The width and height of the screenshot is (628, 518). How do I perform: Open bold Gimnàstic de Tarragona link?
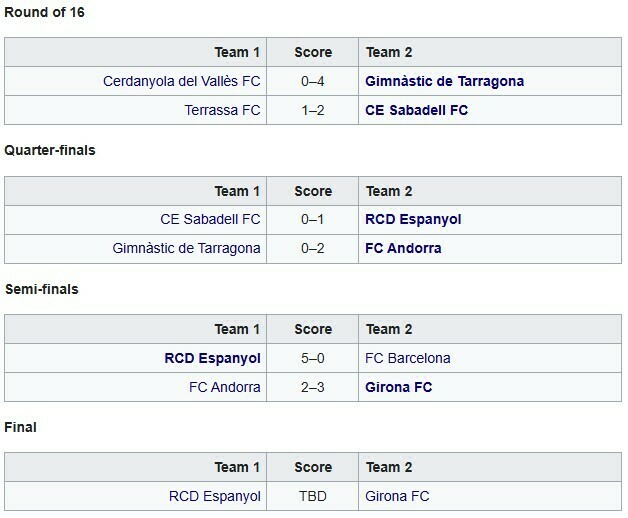click(445, 81)
